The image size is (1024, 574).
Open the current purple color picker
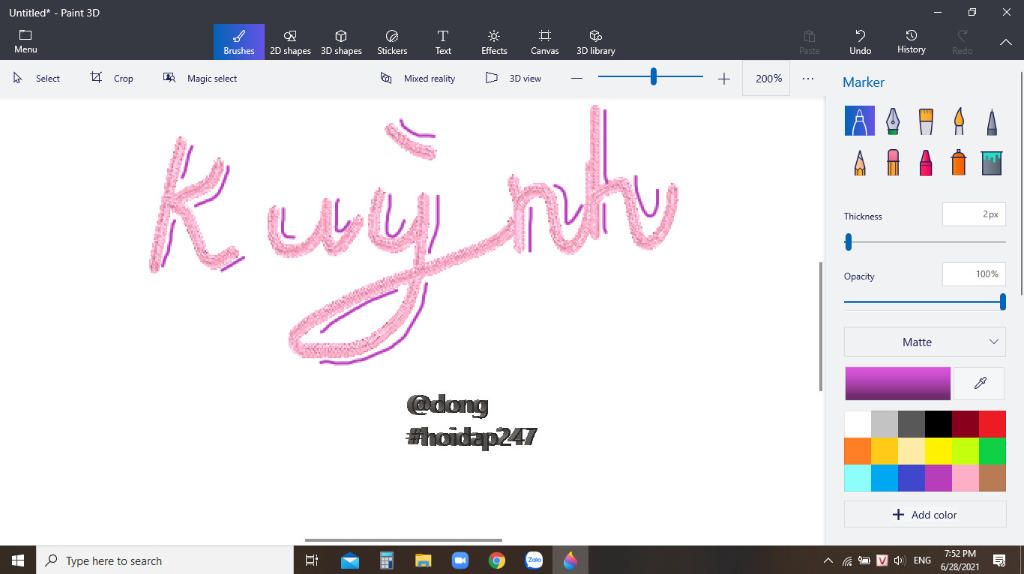coord(898,383)
